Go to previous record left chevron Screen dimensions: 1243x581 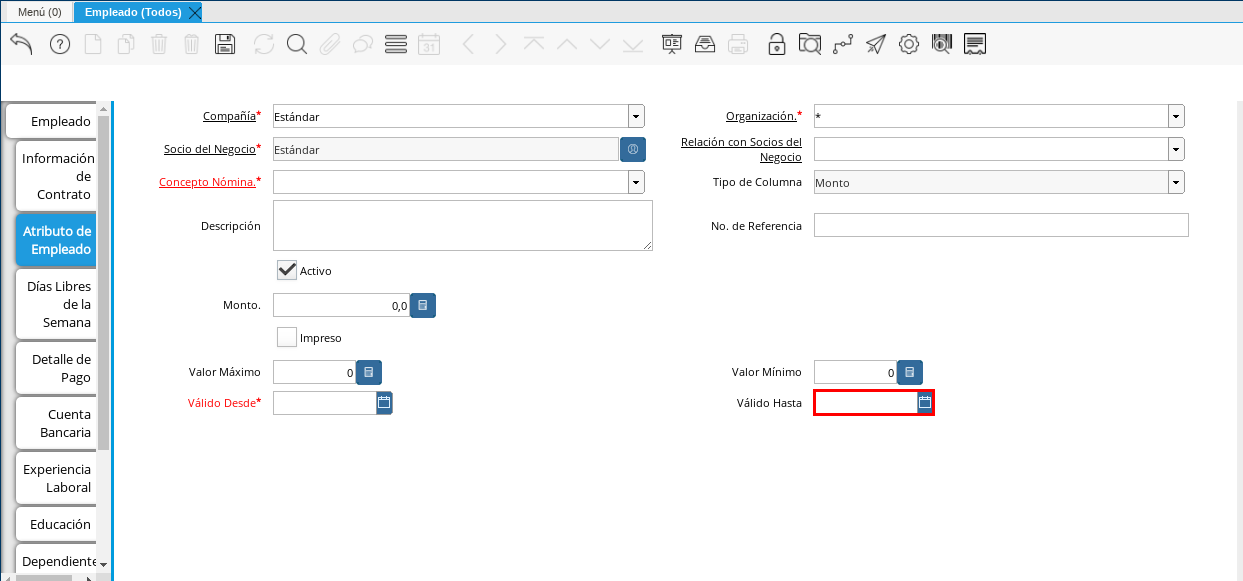coord(468,44)
